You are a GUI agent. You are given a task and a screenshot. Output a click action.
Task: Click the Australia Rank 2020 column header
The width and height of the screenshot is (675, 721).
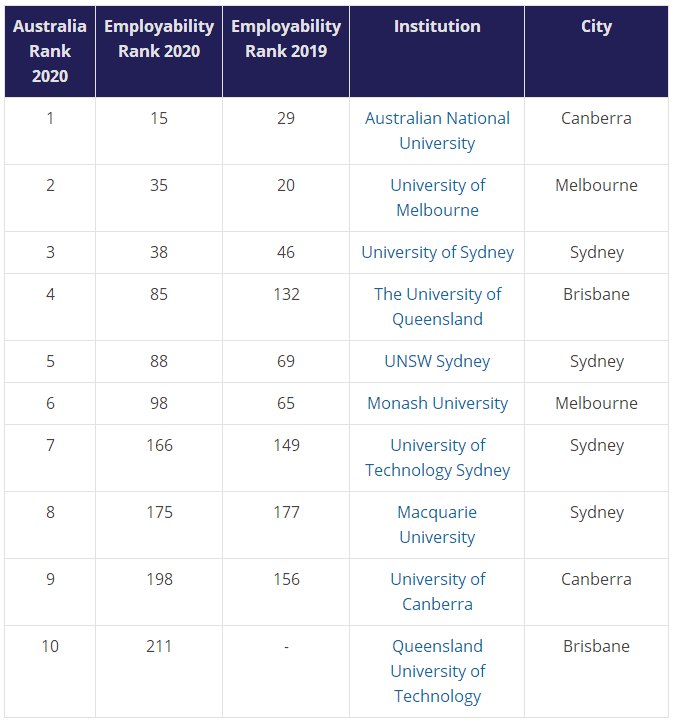pos(50,51)
